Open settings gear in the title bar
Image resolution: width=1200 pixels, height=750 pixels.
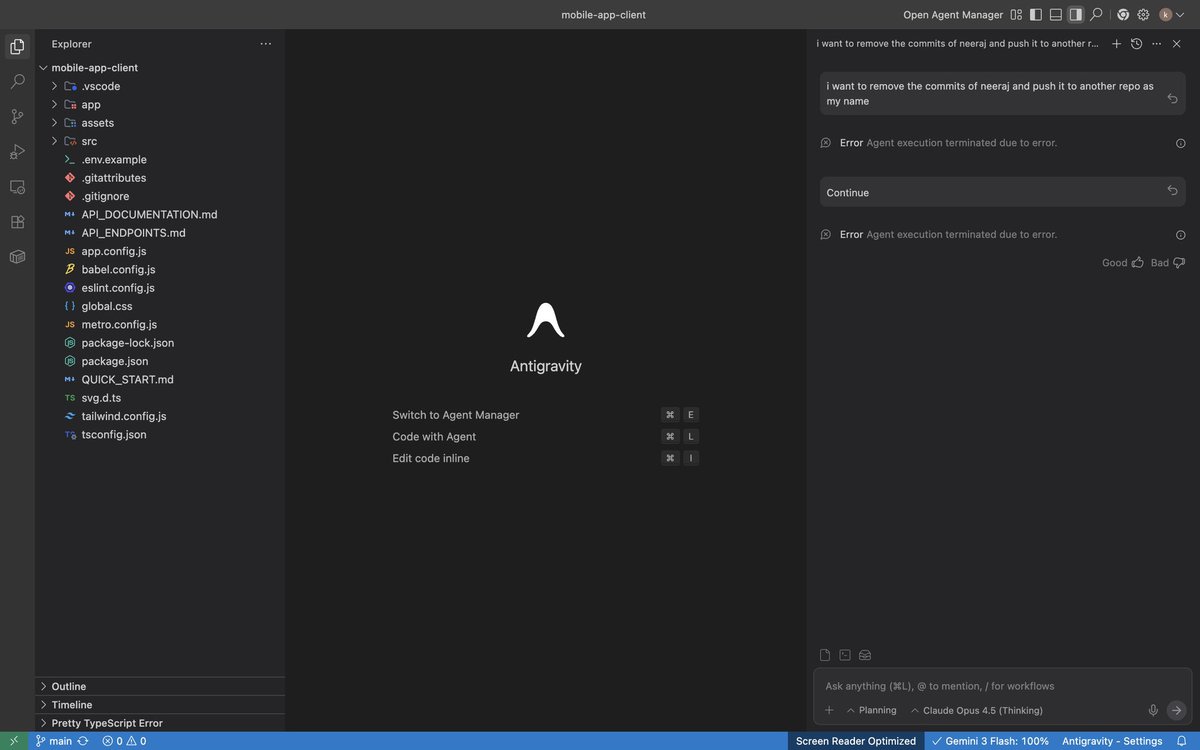1143,15
